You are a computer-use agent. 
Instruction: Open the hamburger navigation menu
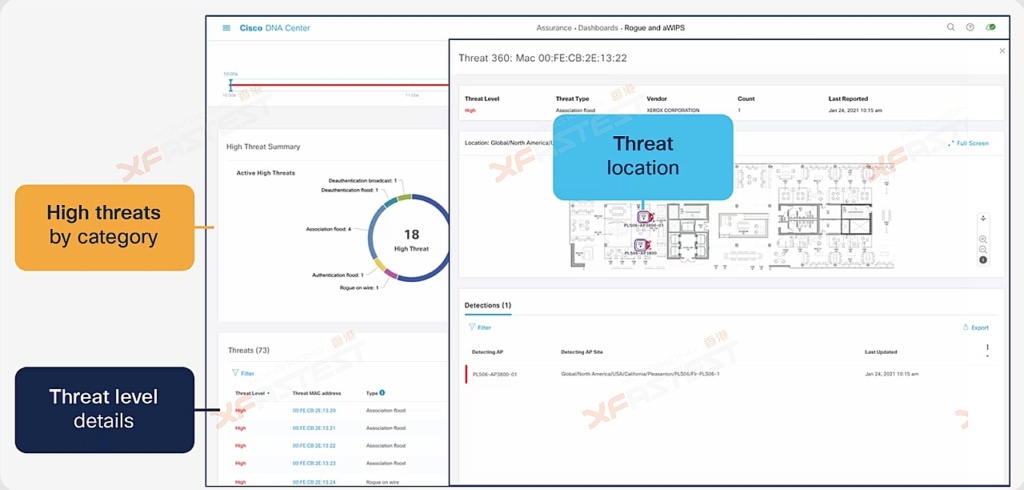pyautogui.click(x=227, y=28)
